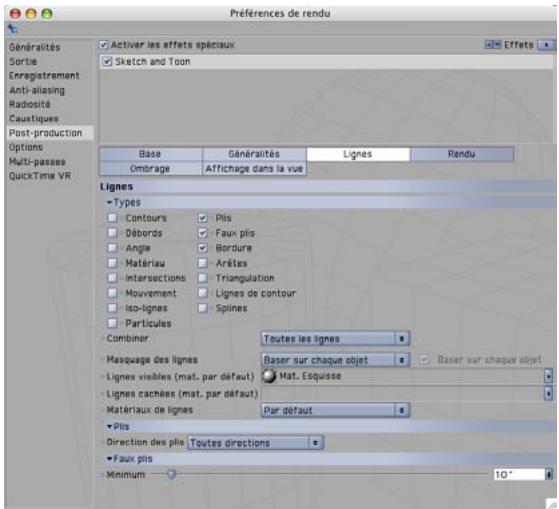Image resolution: width=559 pixels, height=509 pixels.
Task: Switch to the Base tab
Action: coord(150,154)
